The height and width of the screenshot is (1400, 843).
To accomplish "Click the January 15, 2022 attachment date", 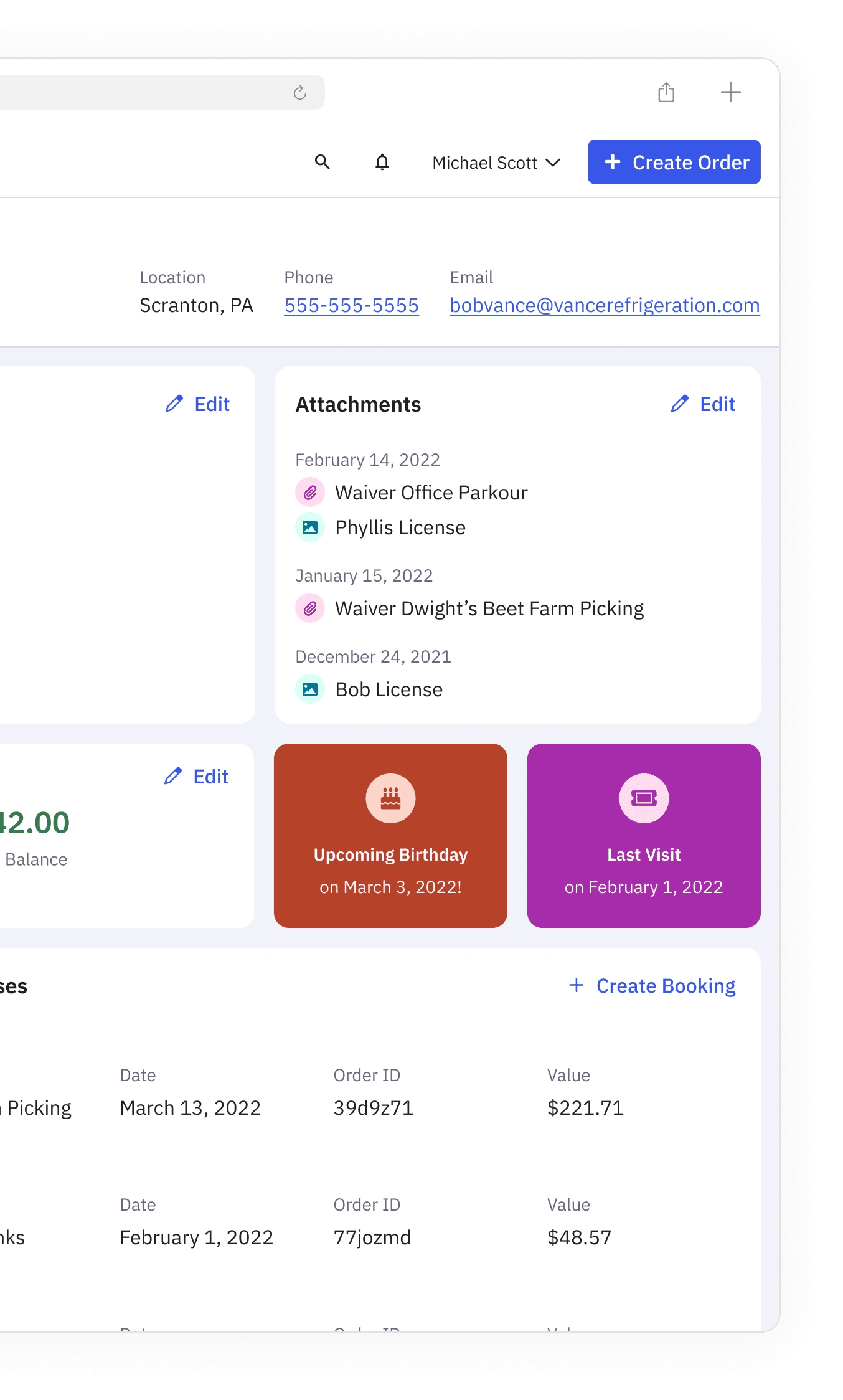I will (364, 575).
